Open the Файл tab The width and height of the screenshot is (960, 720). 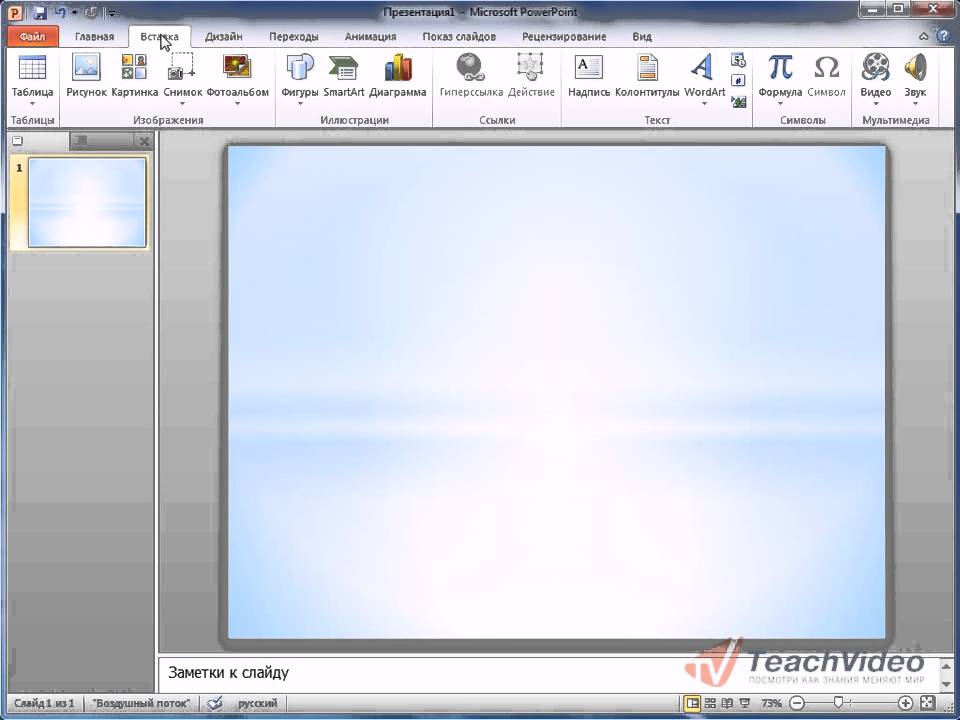coord(32,37)
